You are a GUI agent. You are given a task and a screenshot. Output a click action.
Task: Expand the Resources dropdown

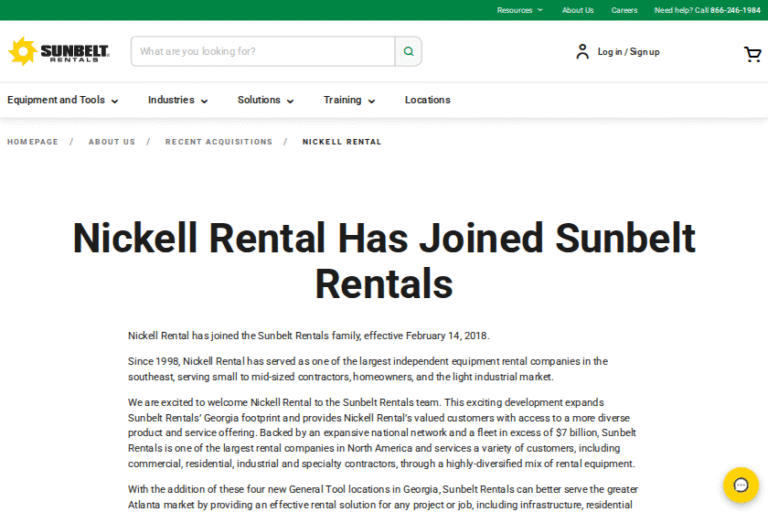click(x=519, y=10)
